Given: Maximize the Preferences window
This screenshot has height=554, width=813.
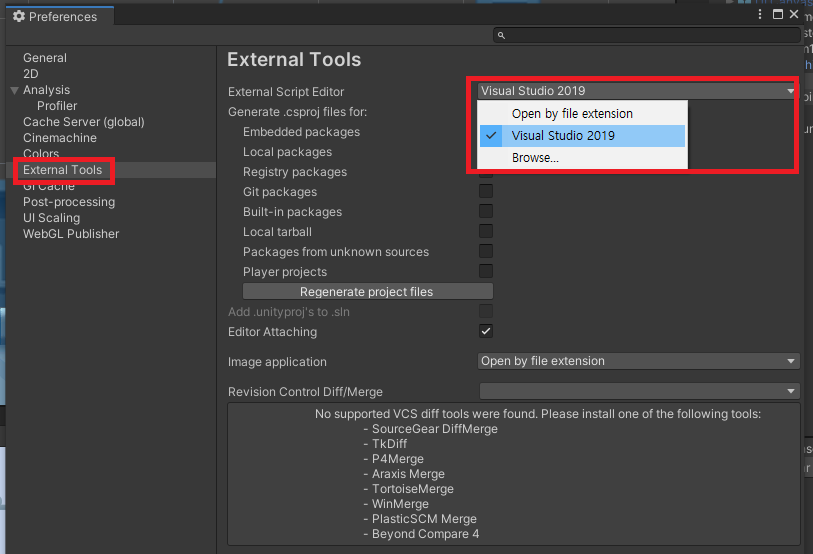Looking at the screenshot, I should coord(778,15).
